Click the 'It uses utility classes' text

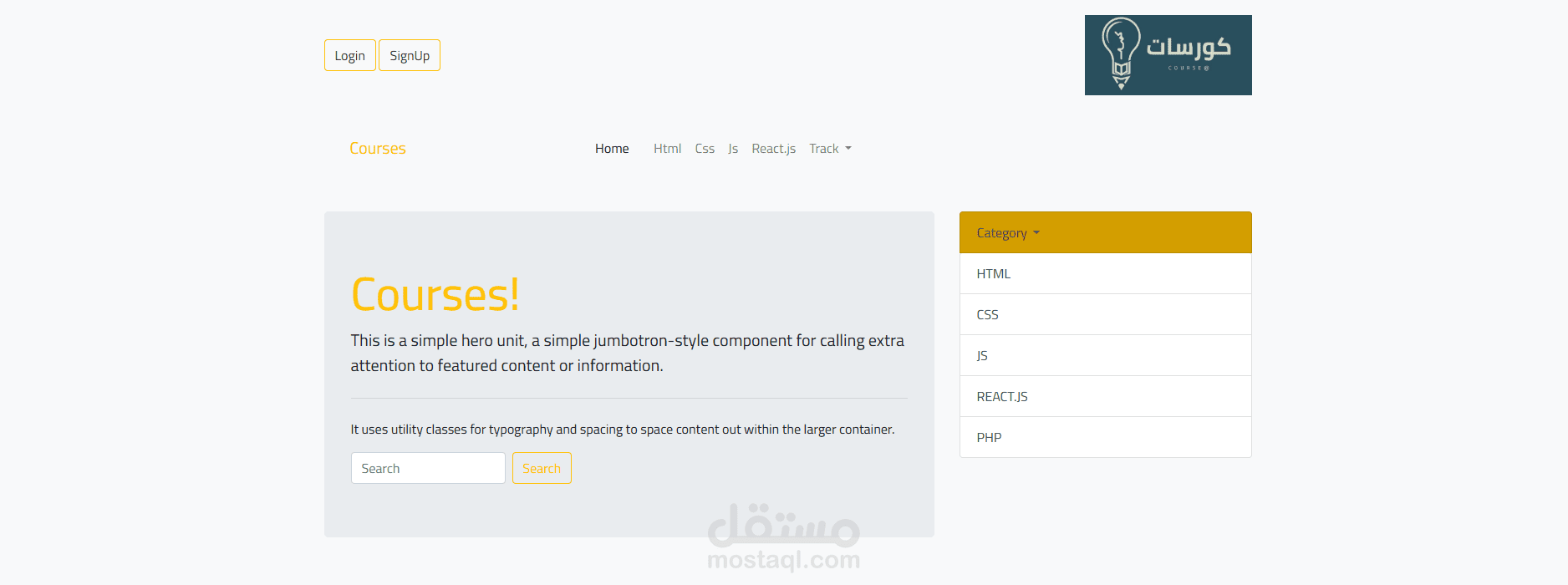point(623,429)
